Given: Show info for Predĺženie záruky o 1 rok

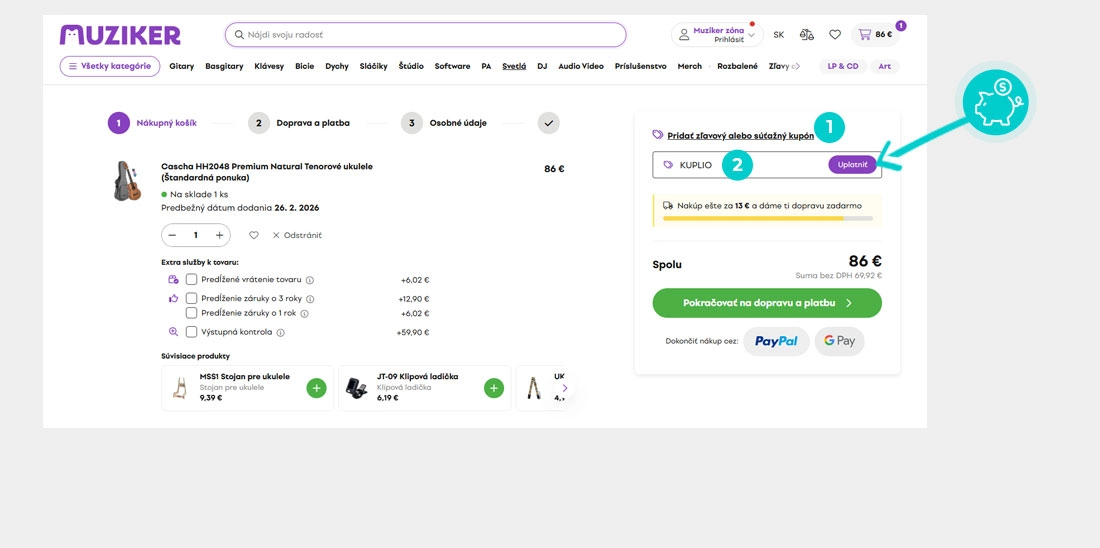Looking at the screenshot, I should coord(304,314).
